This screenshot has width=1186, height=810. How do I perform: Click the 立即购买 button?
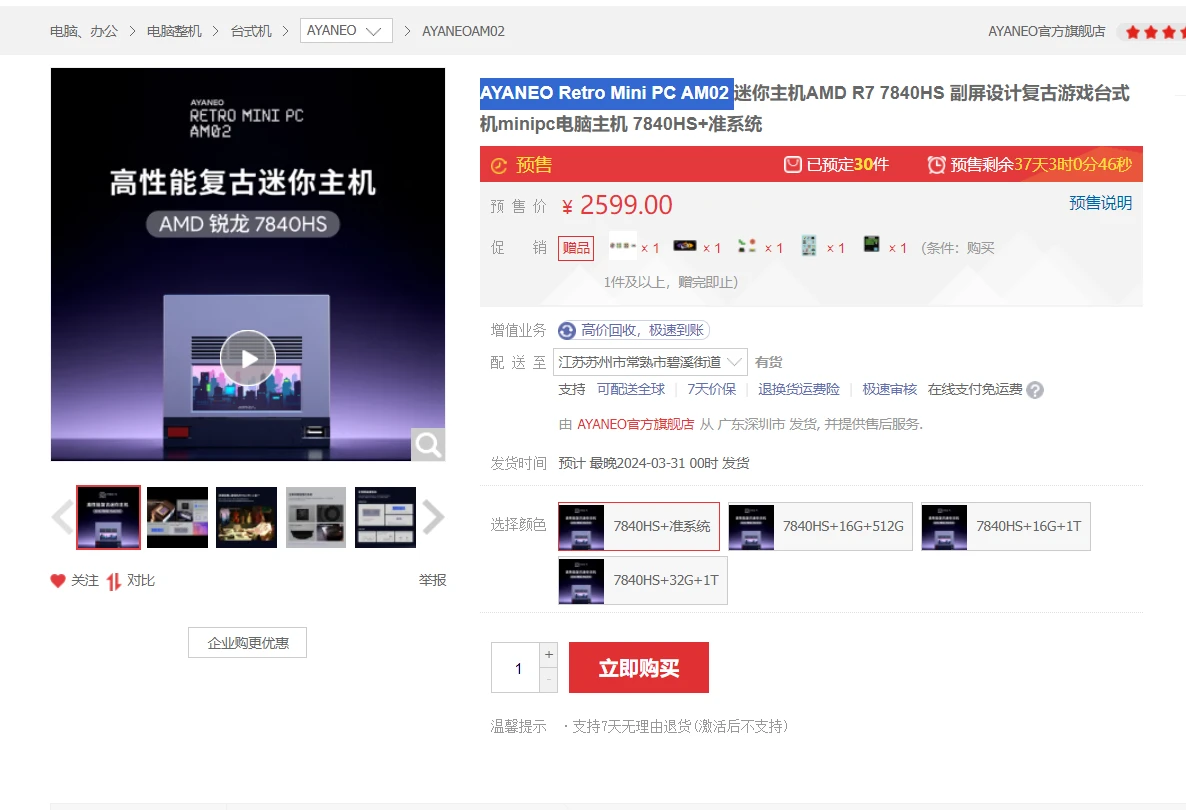(x=638, y=668)
